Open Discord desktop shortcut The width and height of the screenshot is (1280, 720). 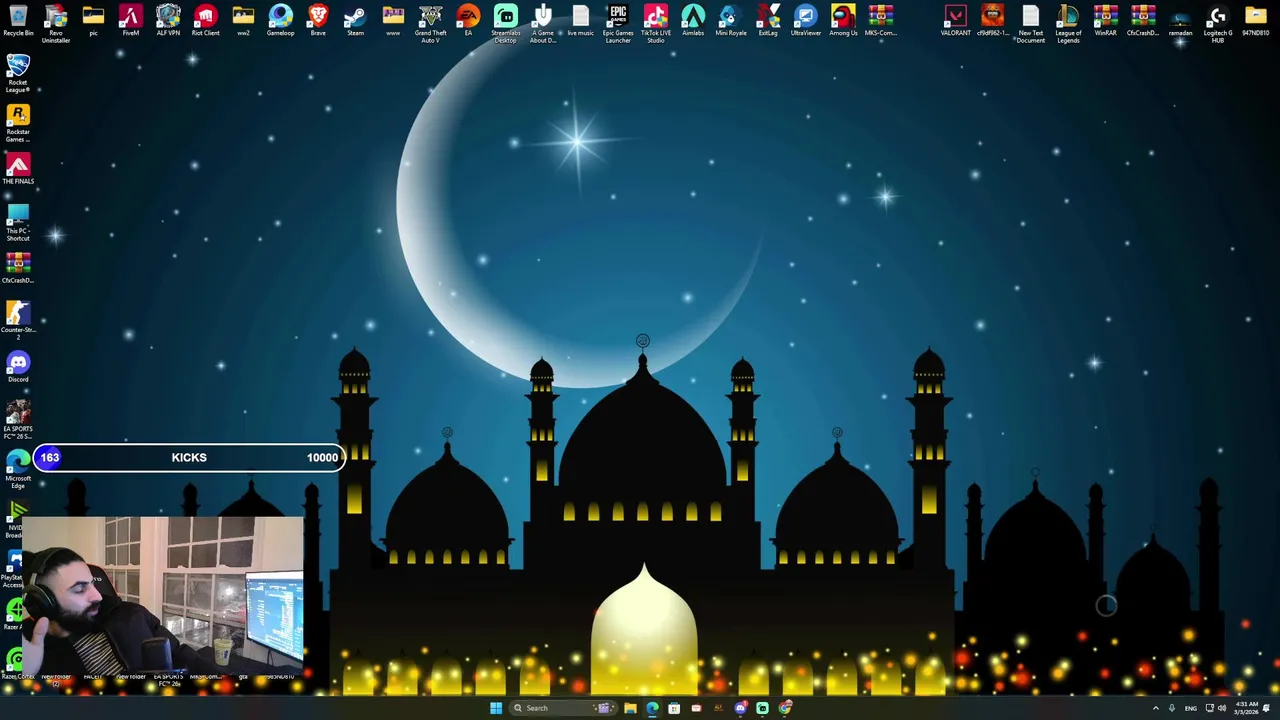pos(18,367)
